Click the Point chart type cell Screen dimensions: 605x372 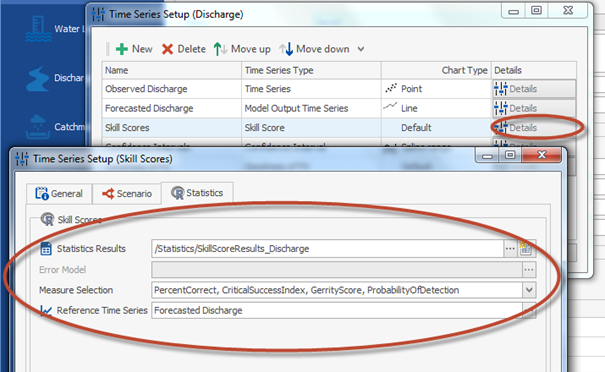coord(436,89)
